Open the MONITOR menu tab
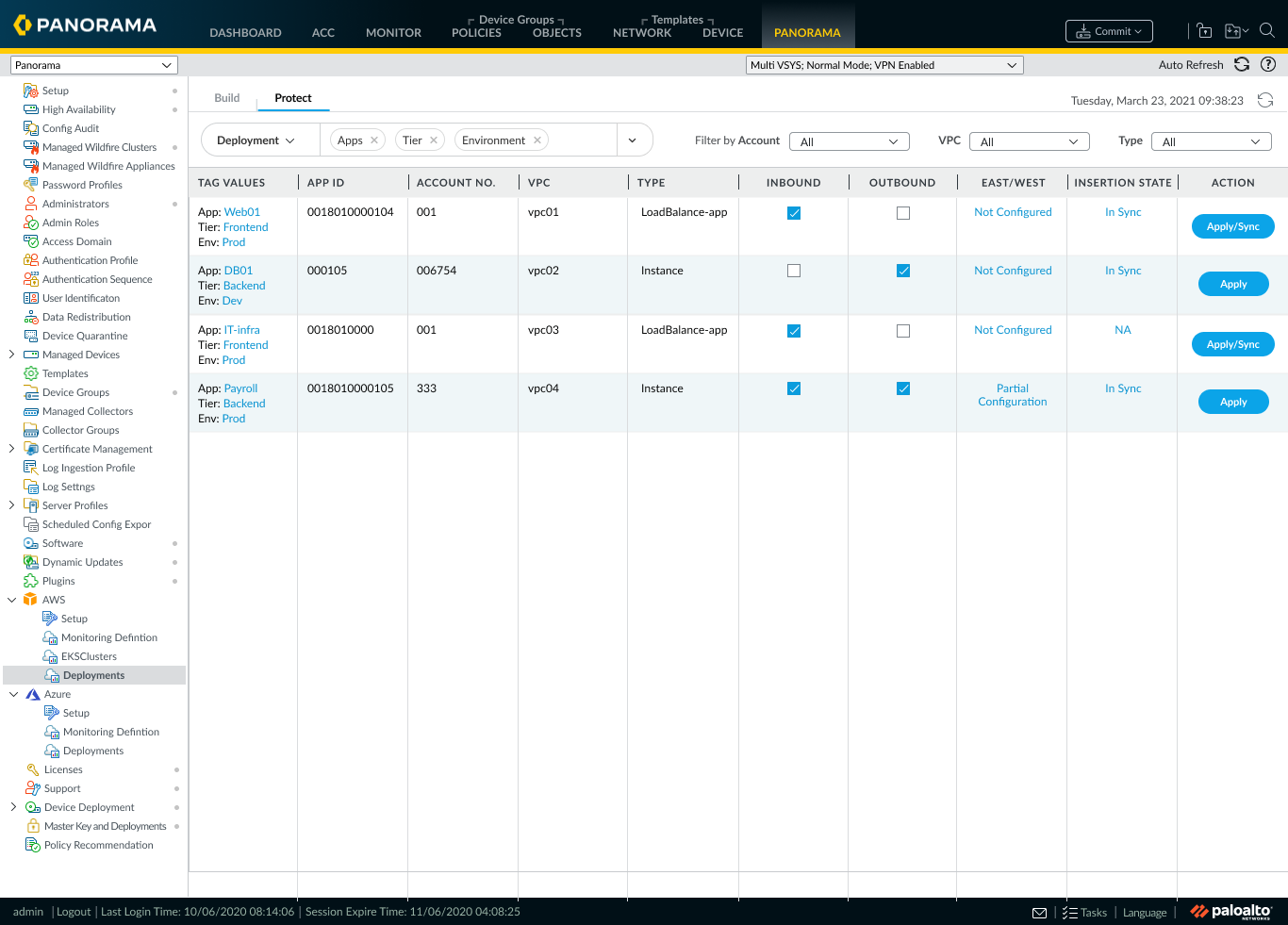Viewport: 1288px width, 925px height. point(393,32)
